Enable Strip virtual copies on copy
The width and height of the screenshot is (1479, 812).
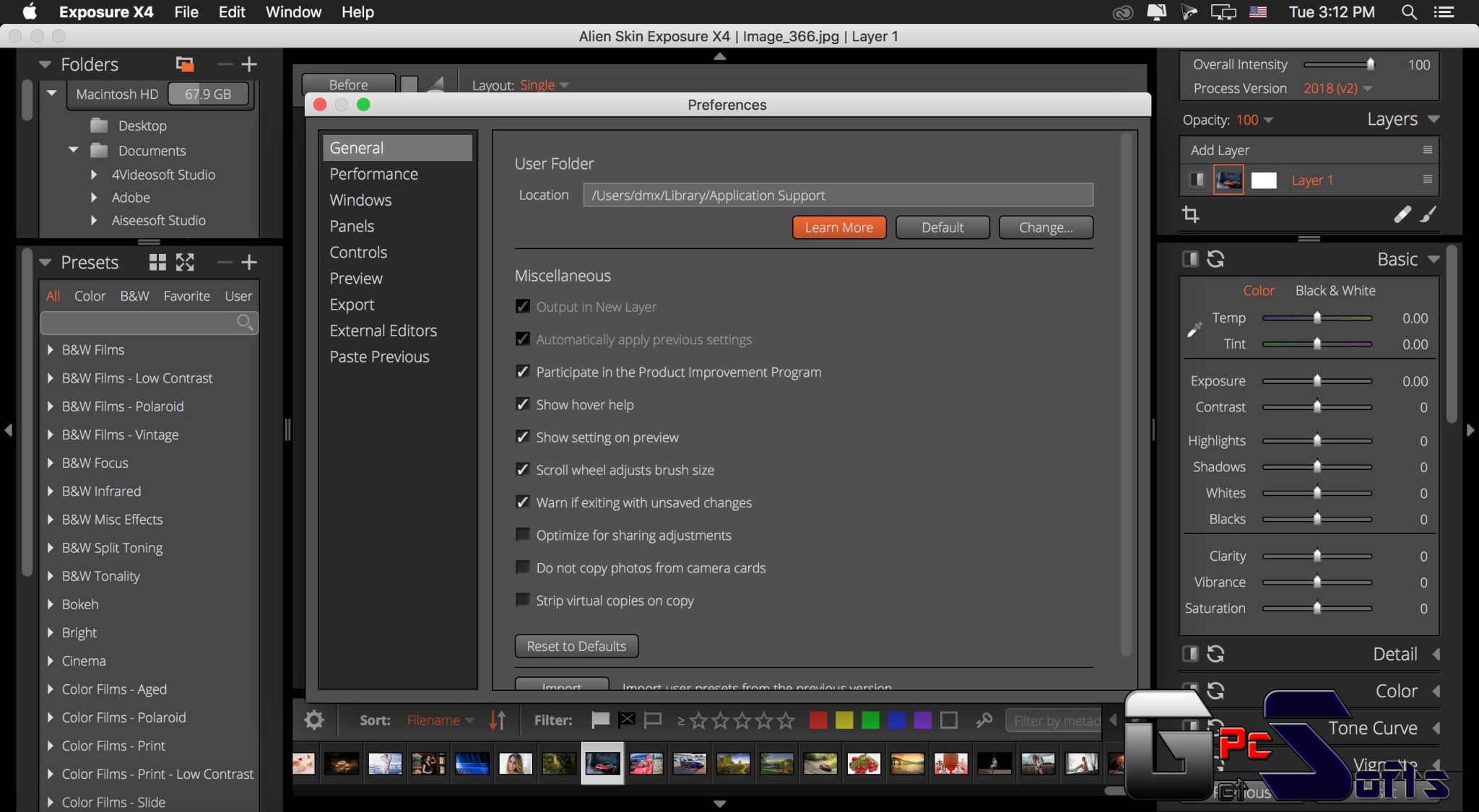pyautogui.click(x=523, y=600)
